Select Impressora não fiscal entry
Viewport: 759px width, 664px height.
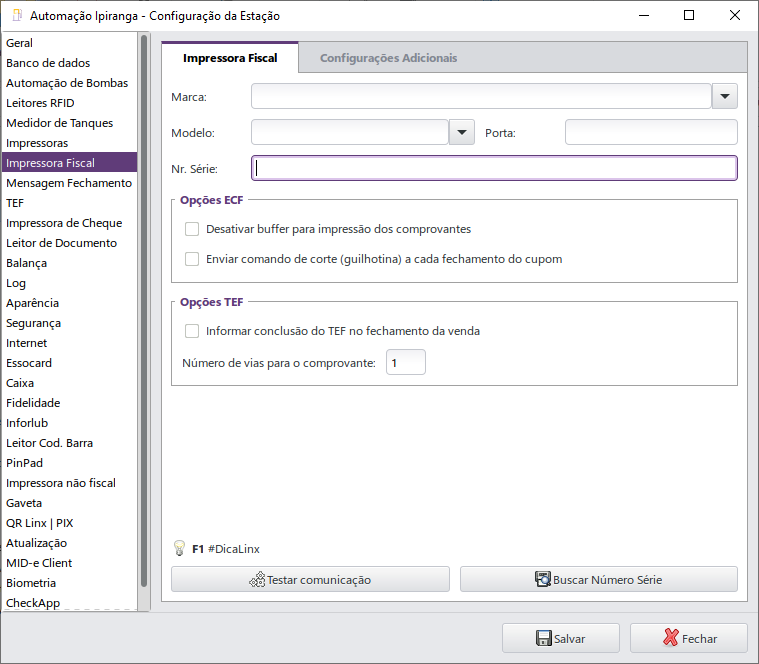point(69,483)
